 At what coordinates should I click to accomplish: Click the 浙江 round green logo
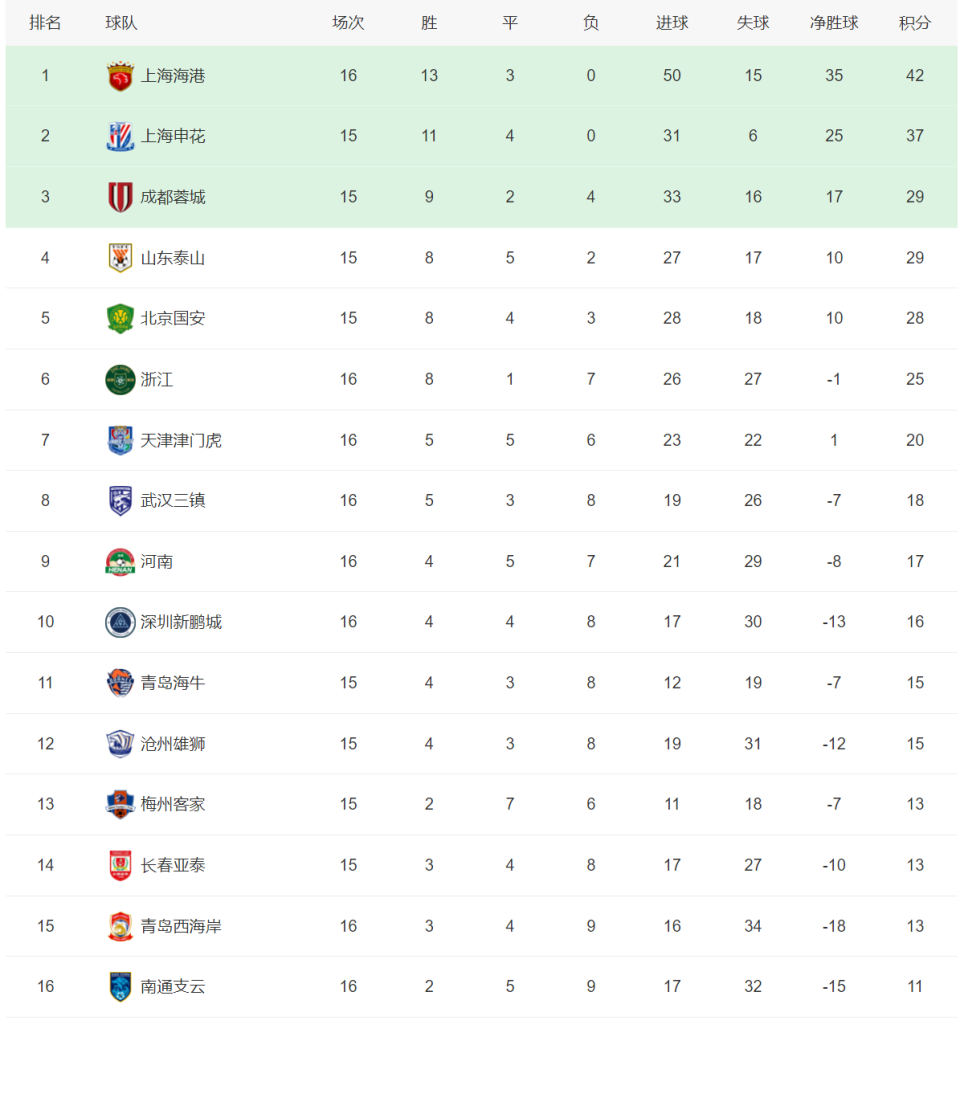tap(120, 380)
